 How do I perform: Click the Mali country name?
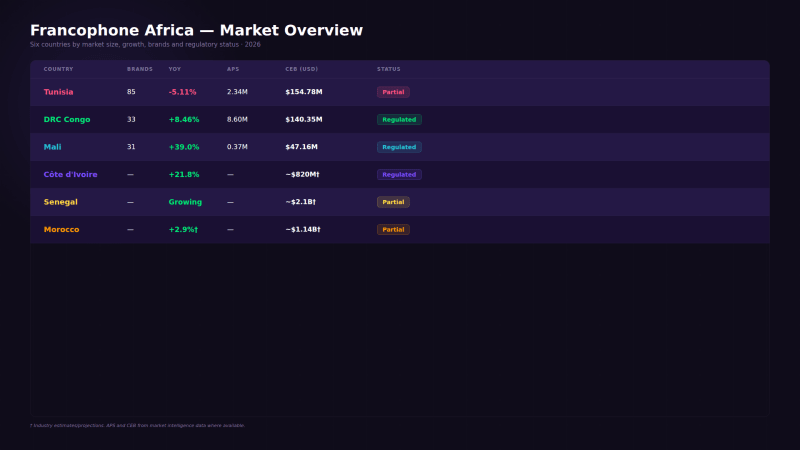point(53,147)
